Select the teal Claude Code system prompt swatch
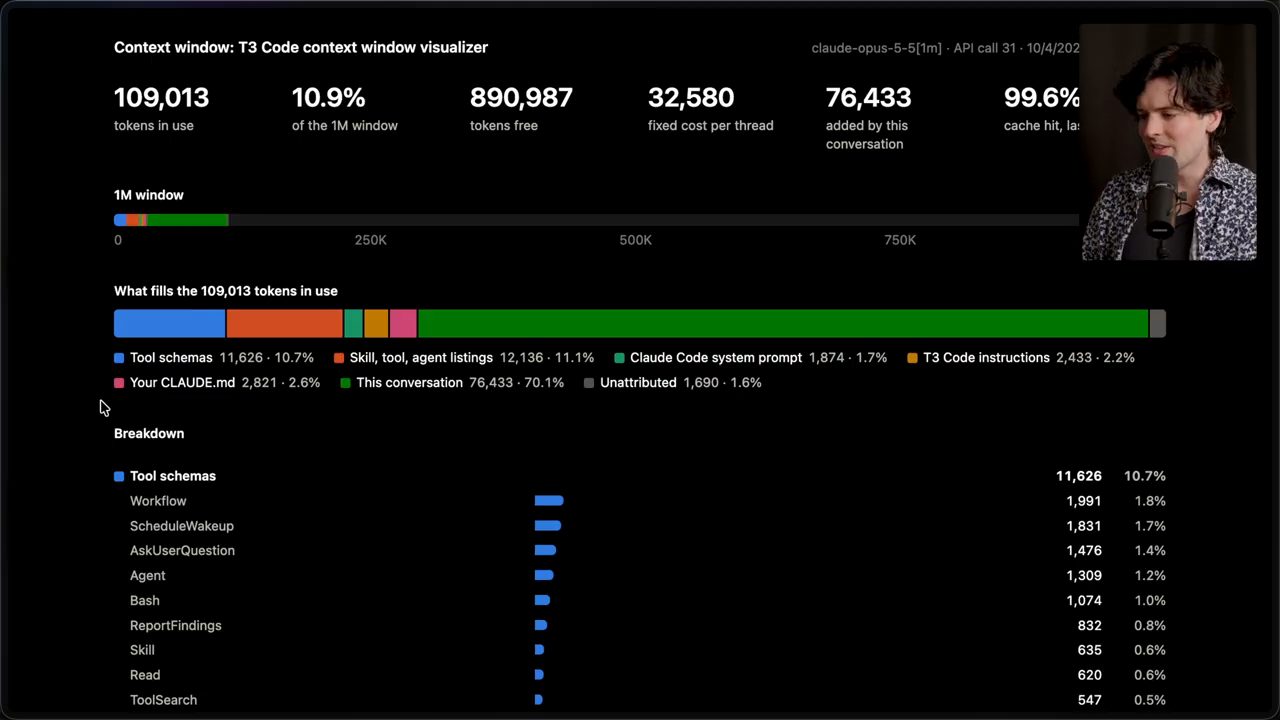Image resolution: width=1280 pixels, height=720 pixels. coord(620,358)
